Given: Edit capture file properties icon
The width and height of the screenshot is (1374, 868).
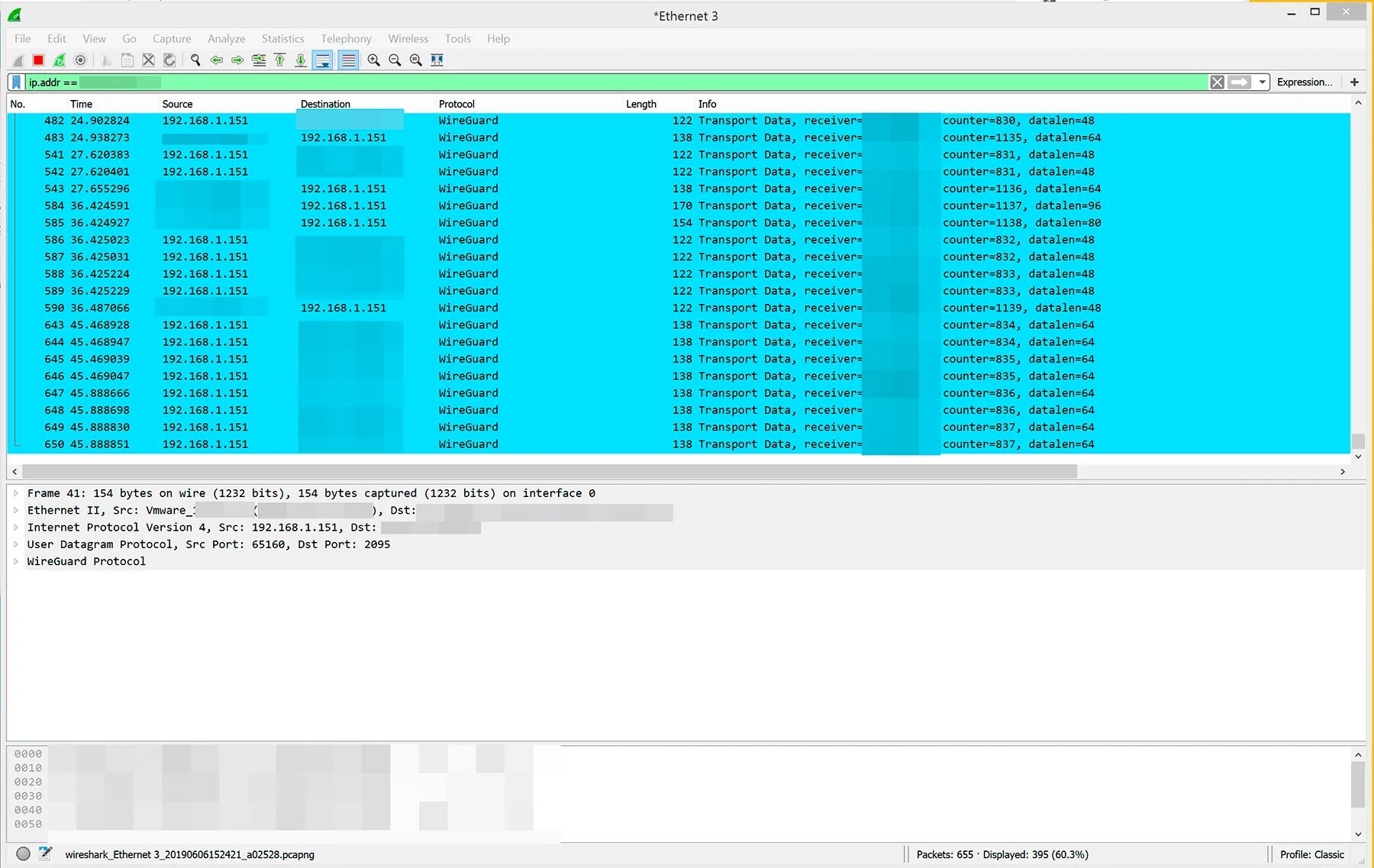Looking at the screenshot, I should point(45,854).
